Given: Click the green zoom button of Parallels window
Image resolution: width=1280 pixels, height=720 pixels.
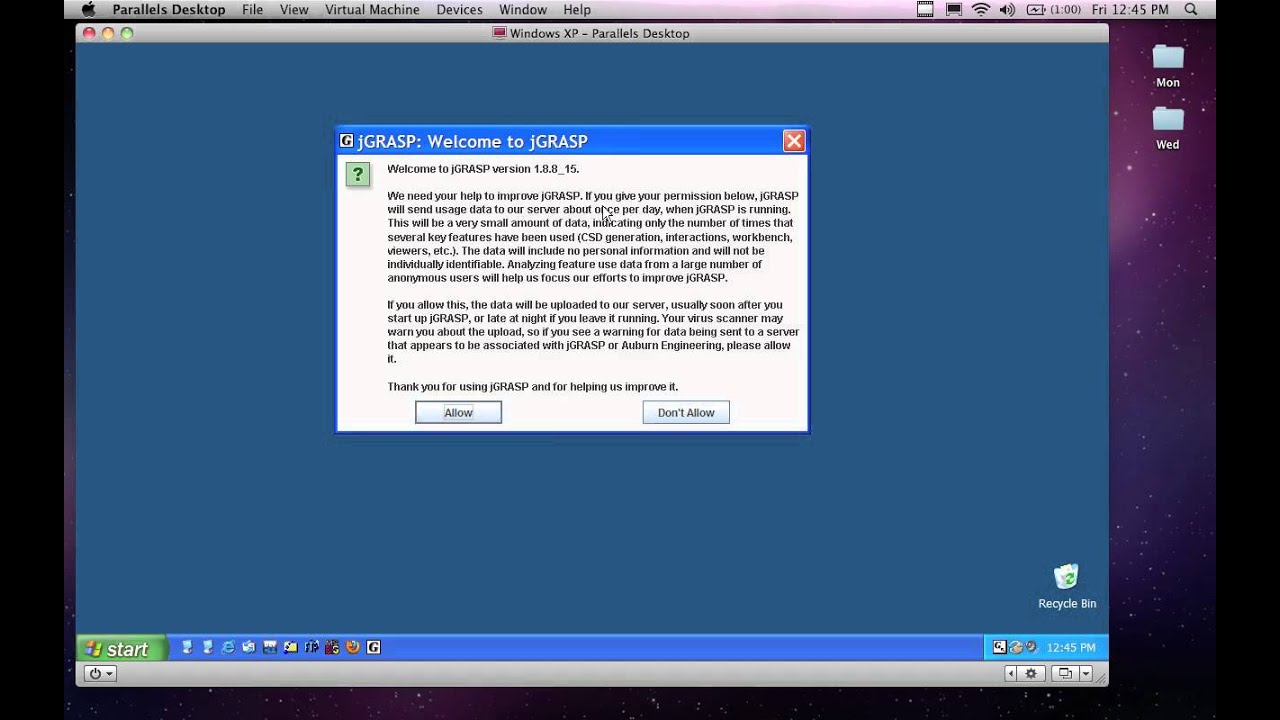Looking at the screenshot, I should click(x=127, y=33).
